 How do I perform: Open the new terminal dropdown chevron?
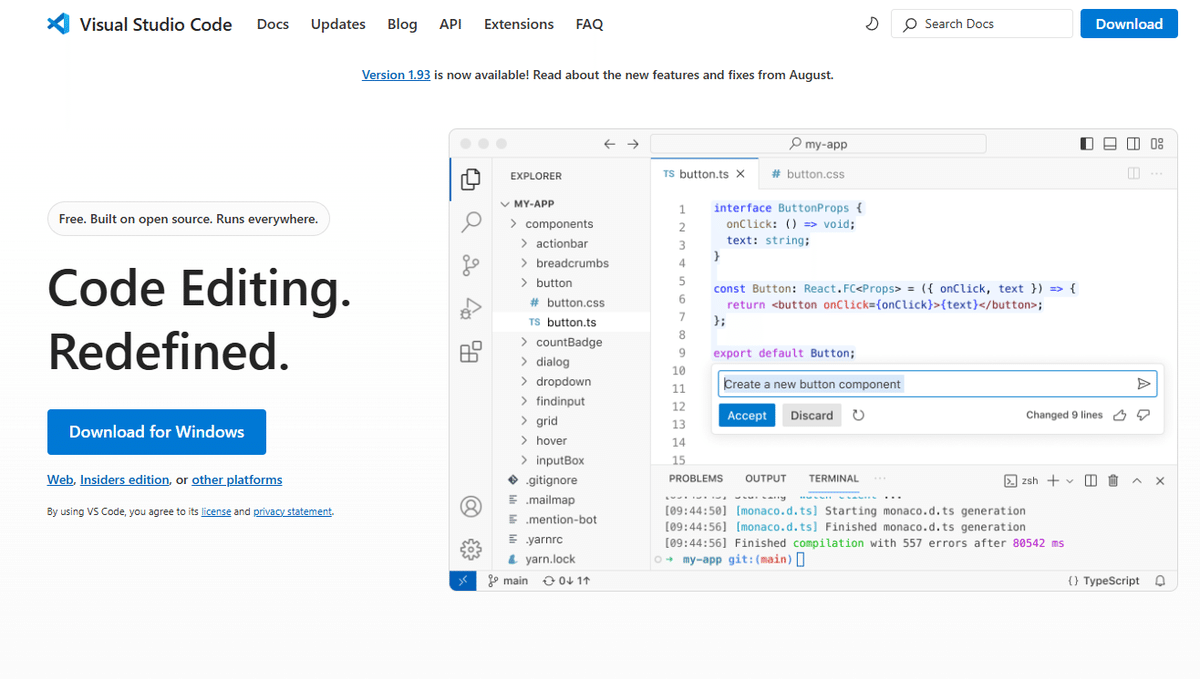click(x=1070, y=481)
